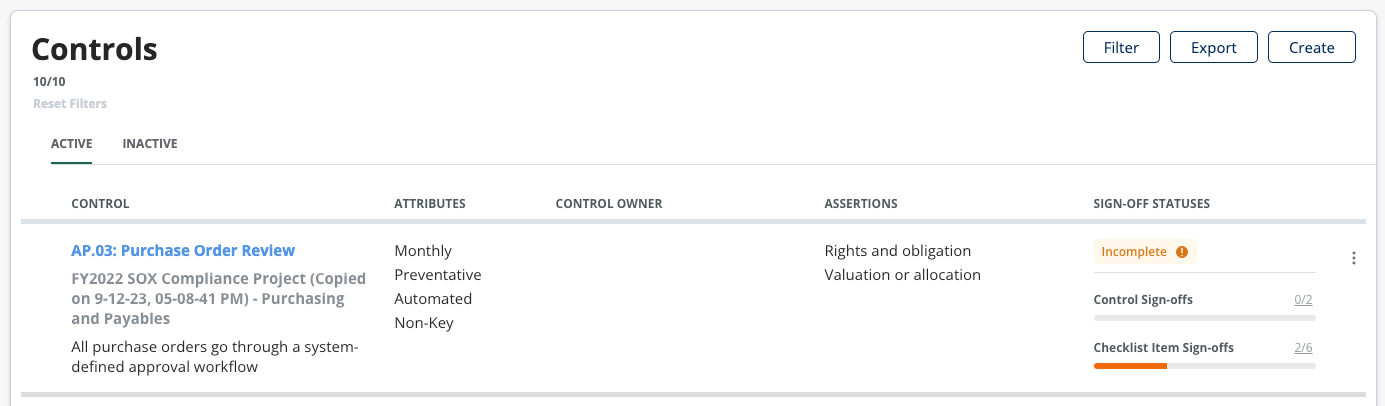Click the Assertions column header
Screen dimensions: 1385x406
(x=861, y=204)
